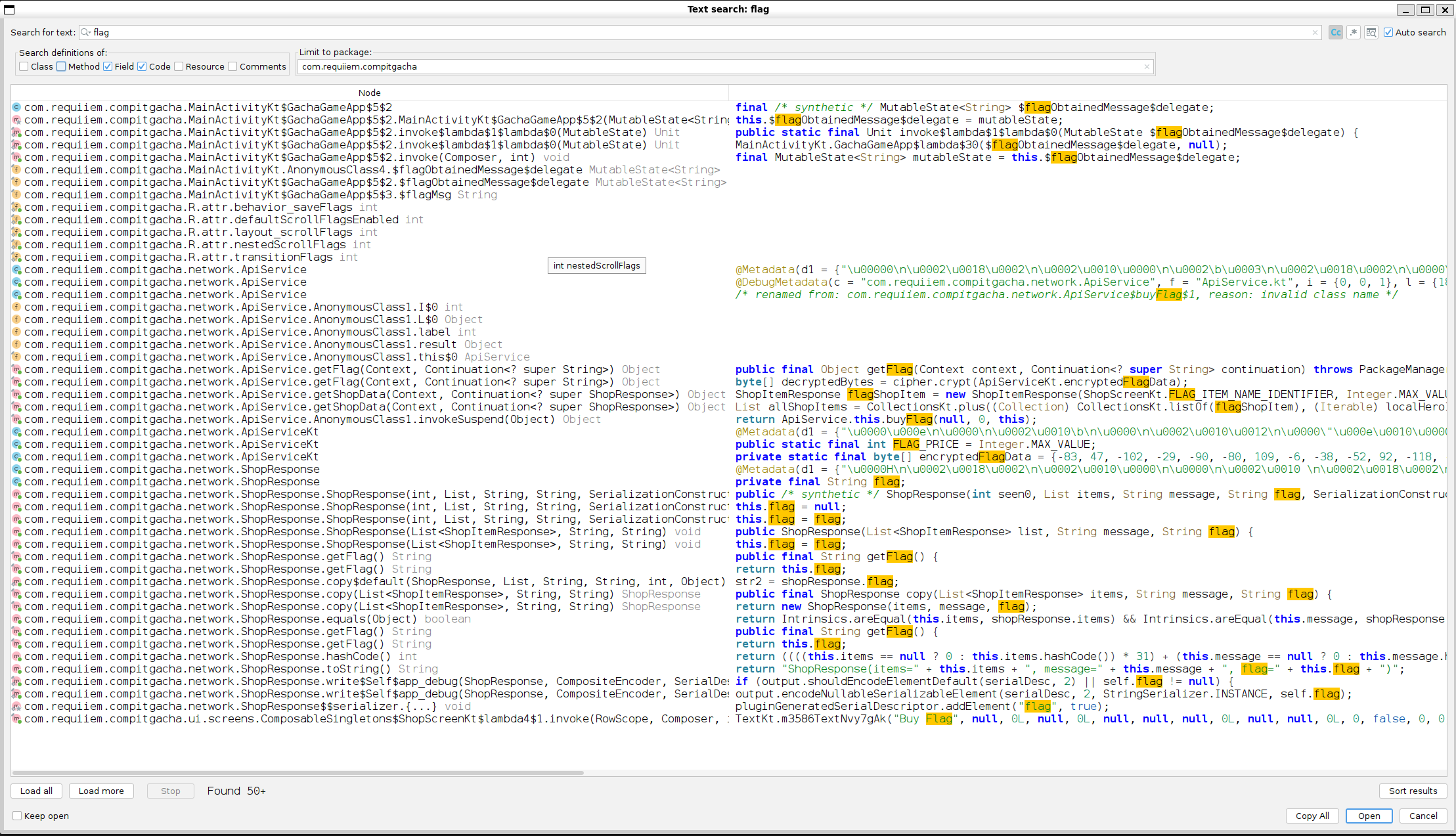Click the active-tab-only search icon
The image size is (1456, 836).
[1371, 32]
